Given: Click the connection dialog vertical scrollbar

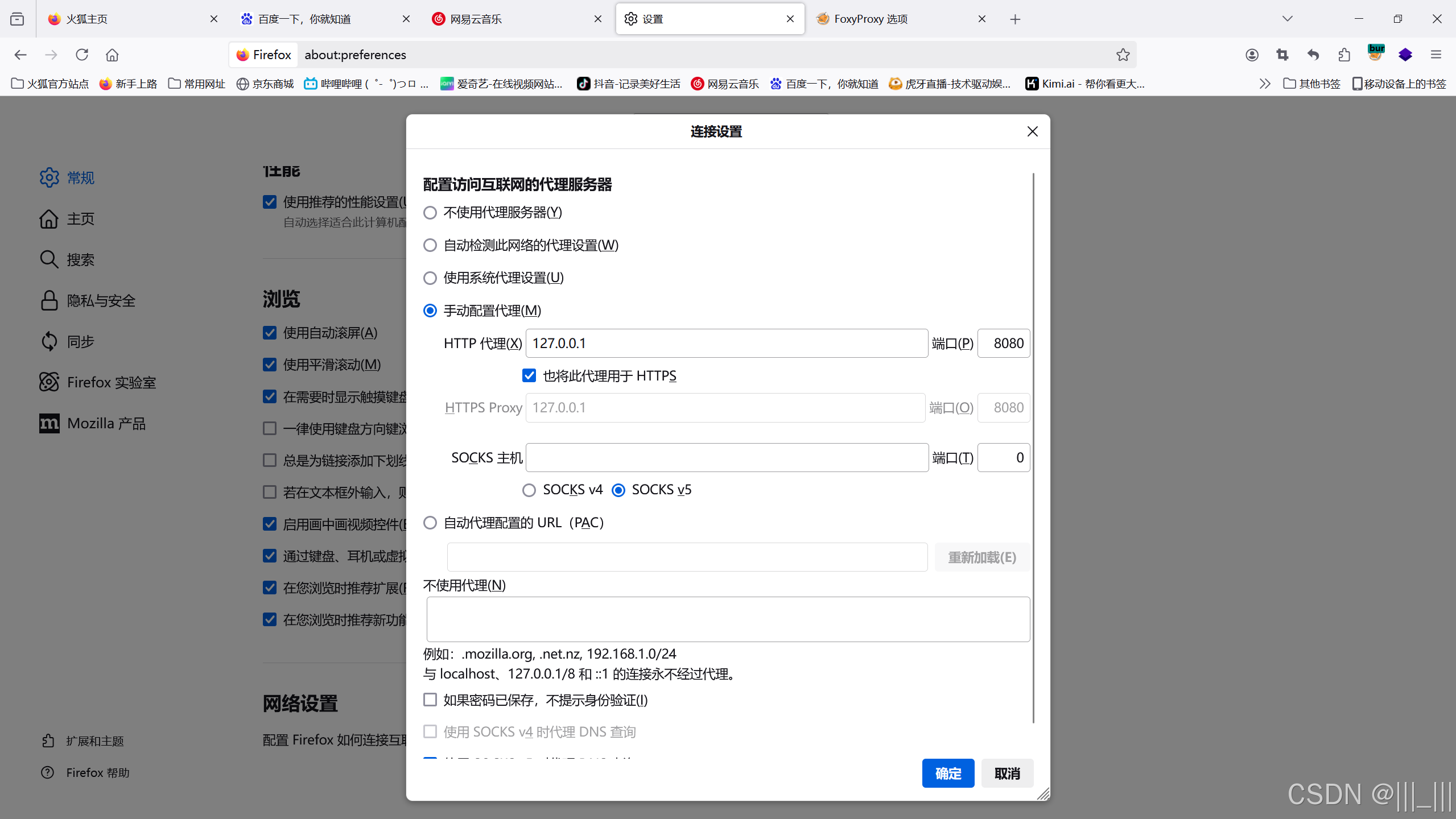Looking at the screenshot, I should [1033, 448].
